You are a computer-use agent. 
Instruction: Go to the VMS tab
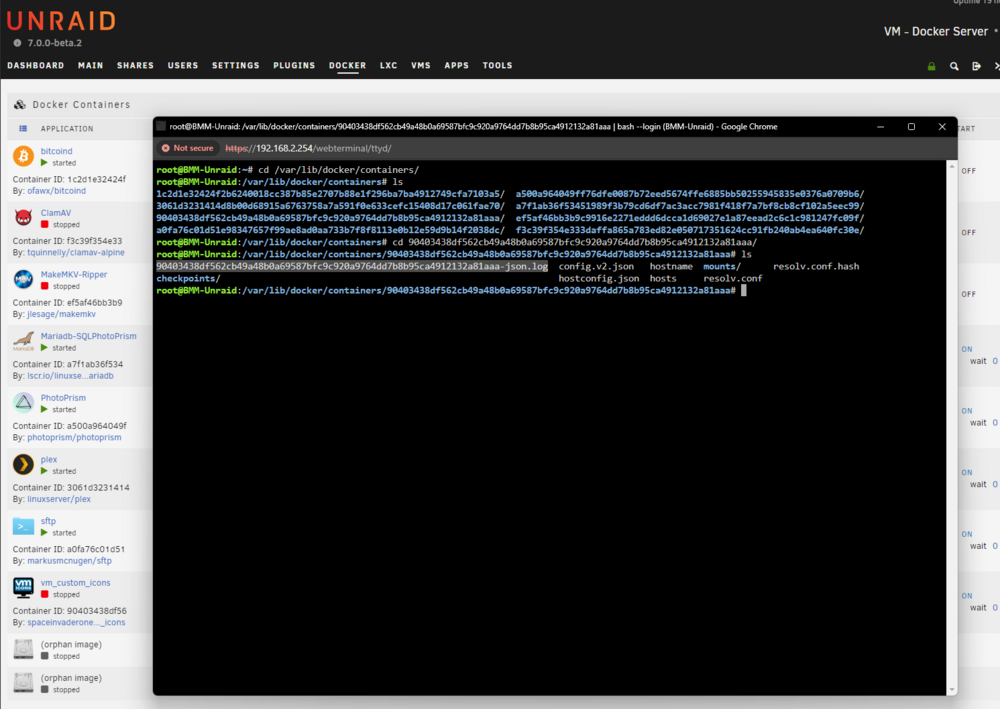pyautogui.click(x=421, y=66)
